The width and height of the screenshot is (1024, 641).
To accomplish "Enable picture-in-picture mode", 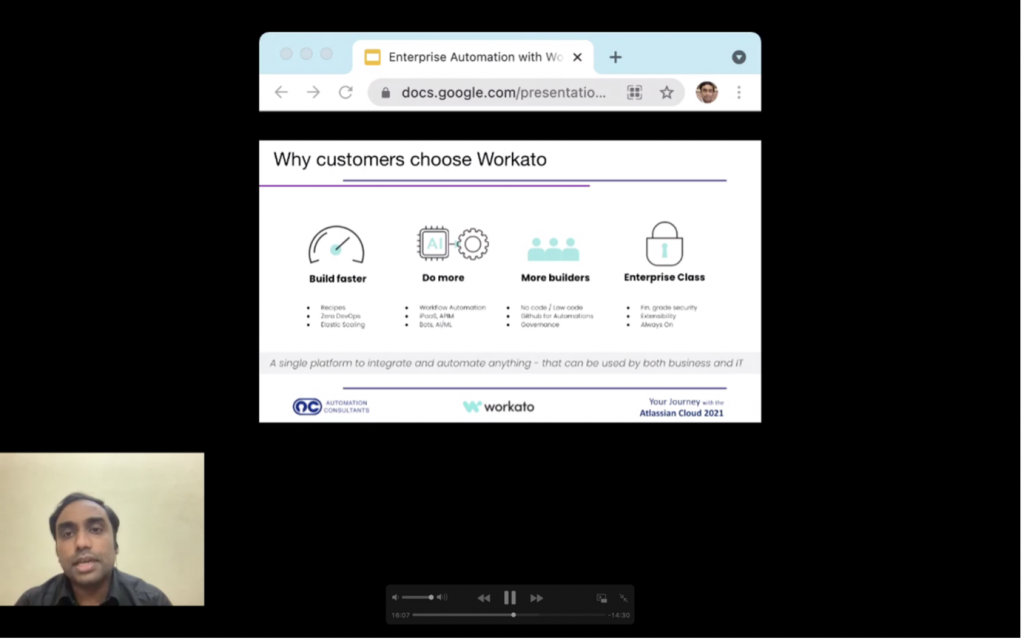I will pos(601,598).
